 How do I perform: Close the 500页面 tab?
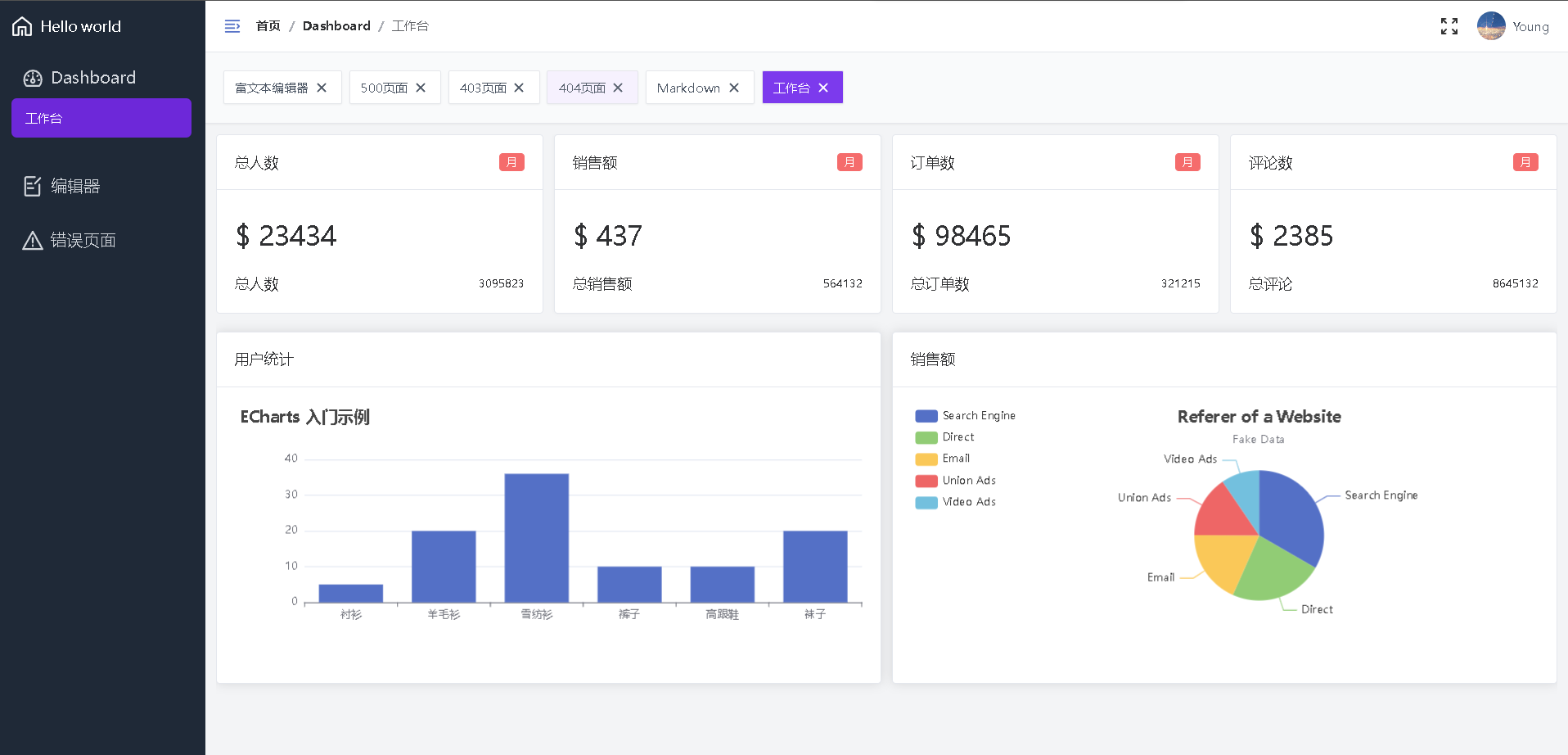421,88
